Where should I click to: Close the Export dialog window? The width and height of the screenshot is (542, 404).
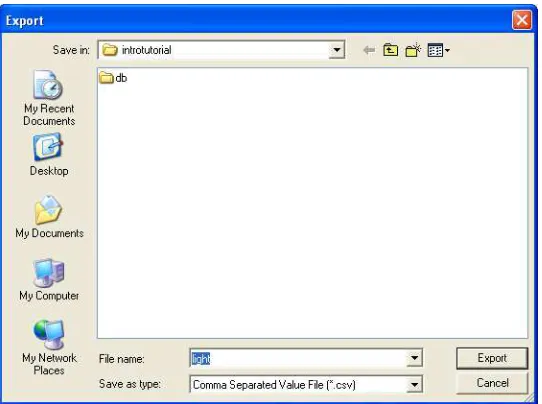pyautogui.click(x=522, y=20)
